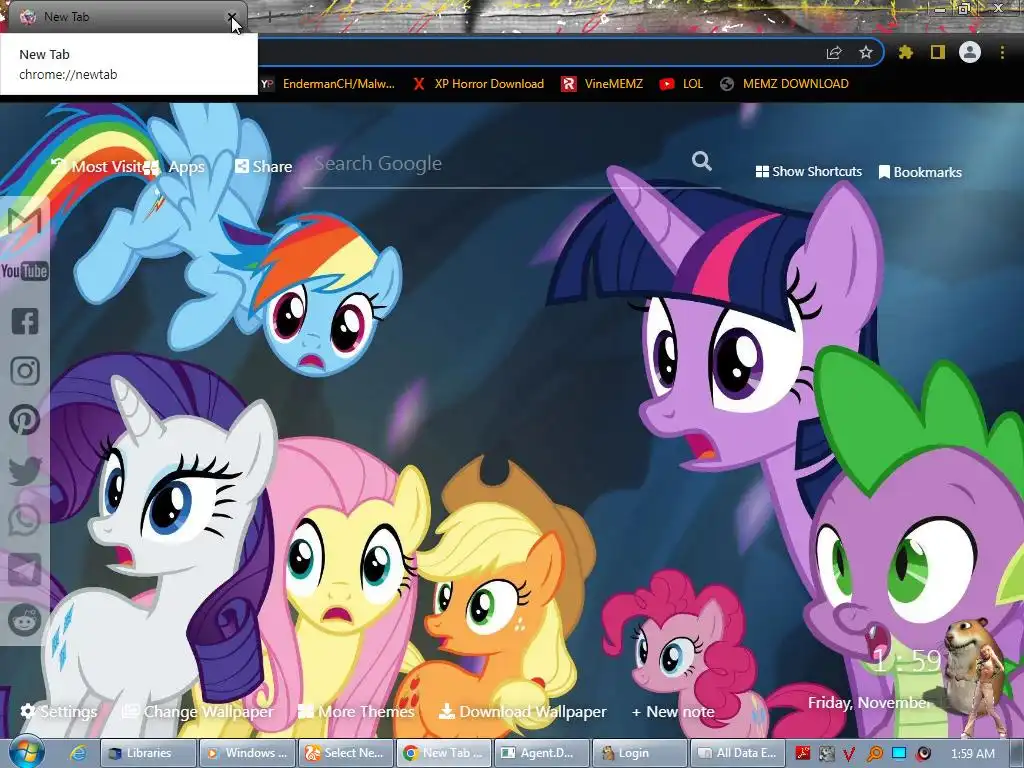Switch to the Select Ne... taskbar window

(345, 753)
